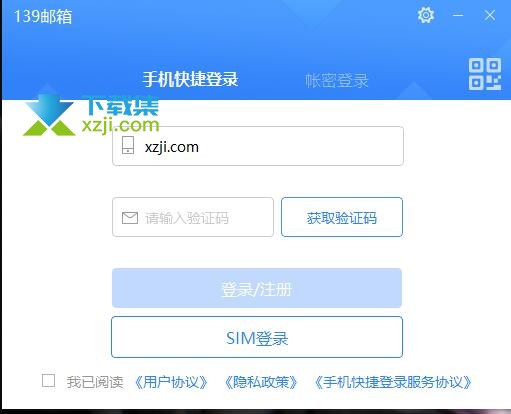Switch to QR code login icon
511x414 pixels.
pos(485,74)
